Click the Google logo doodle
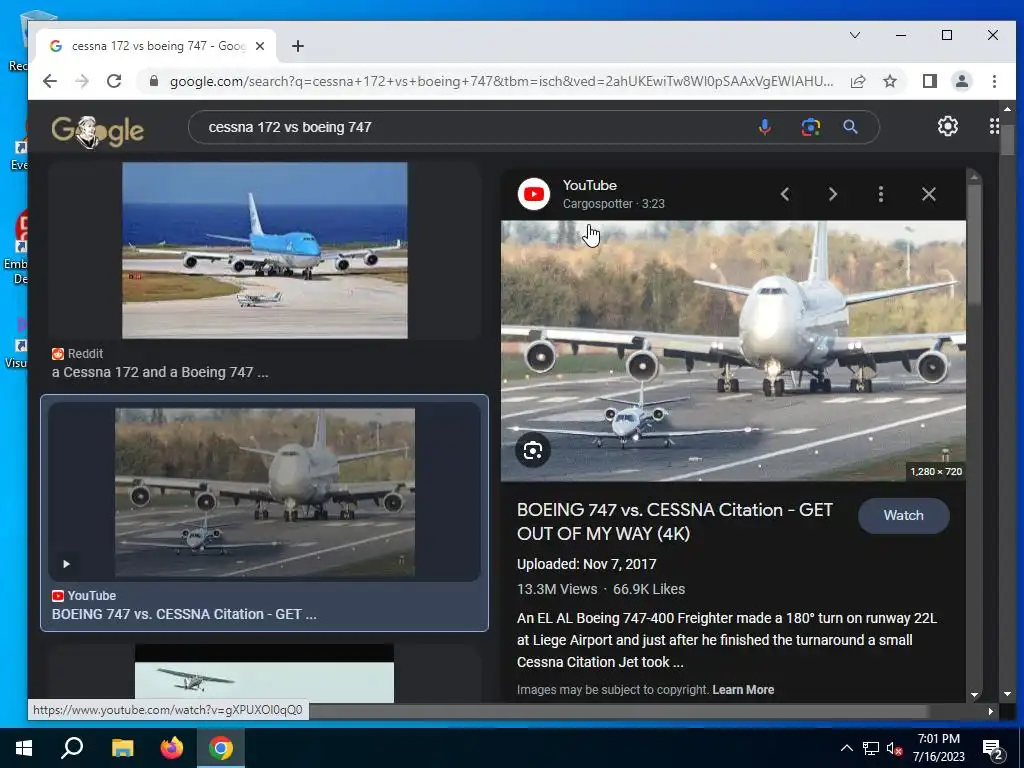 point(98,131)
